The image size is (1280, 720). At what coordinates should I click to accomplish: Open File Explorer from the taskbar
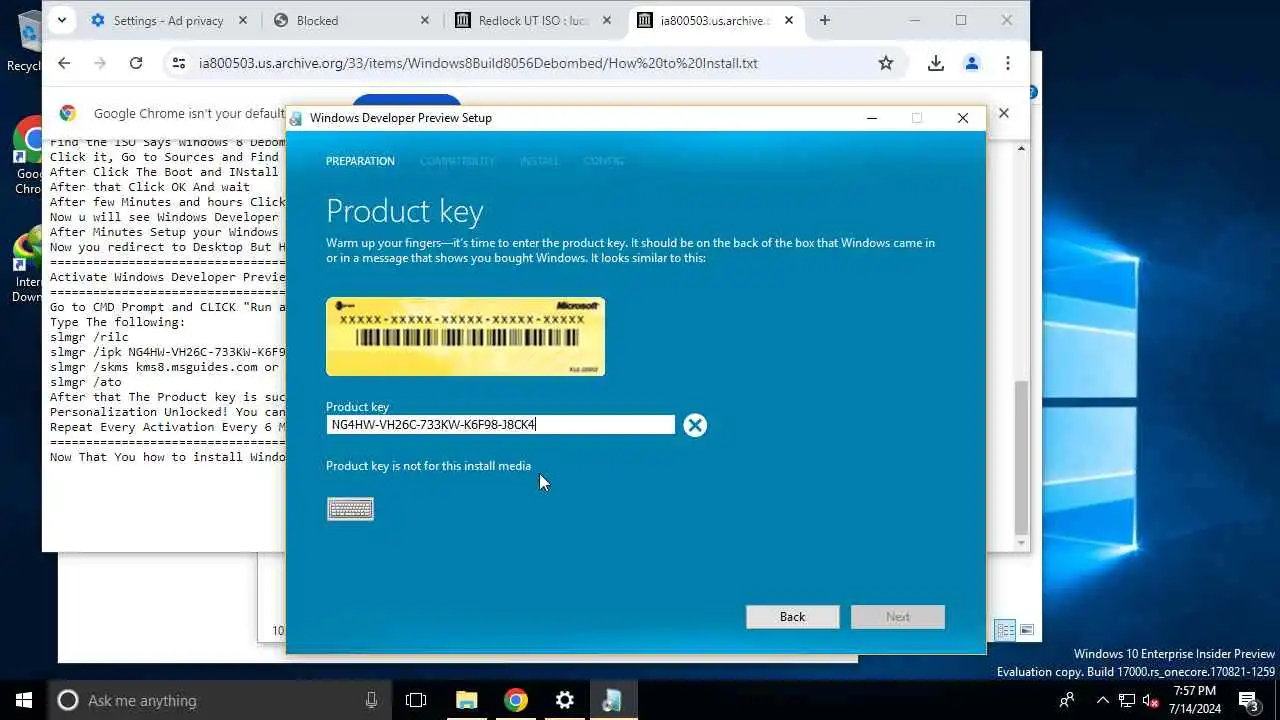point(467,700)
